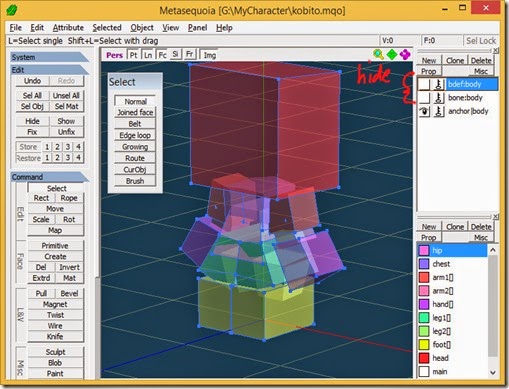The width and height of the screenshot is (509, 389).
Task: Choose the Sculpt command
Action: [x=55, y=352]
